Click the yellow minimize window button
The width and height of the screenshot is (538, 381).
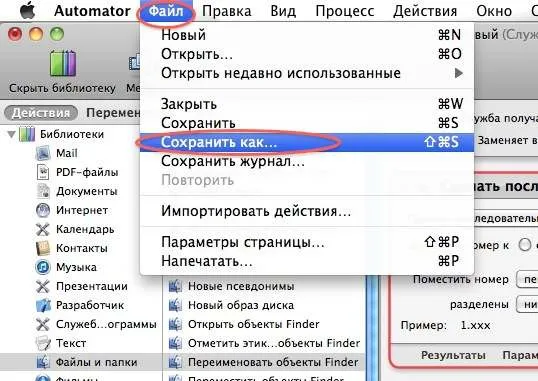pyautogui.click(x=36, y=34)
